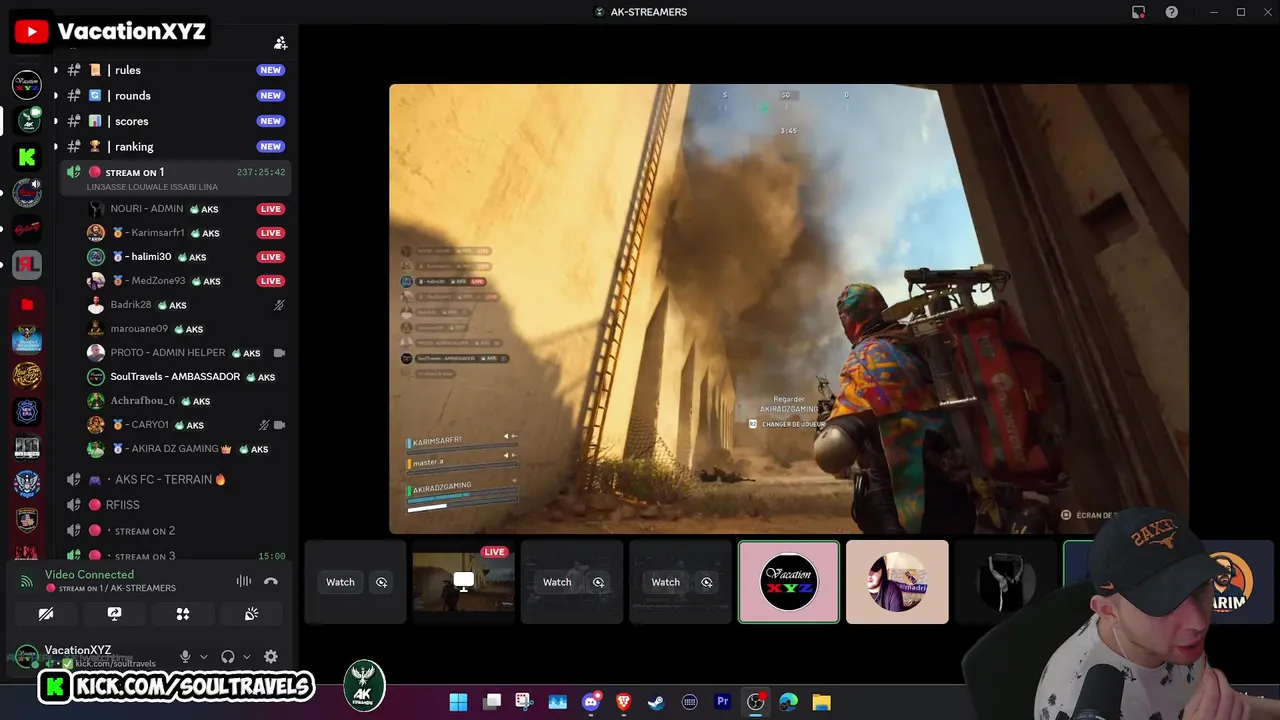1280x720 pixels.
Task: Open the Vacation XYZ server icon in sidebar
Action: point(27,85)
